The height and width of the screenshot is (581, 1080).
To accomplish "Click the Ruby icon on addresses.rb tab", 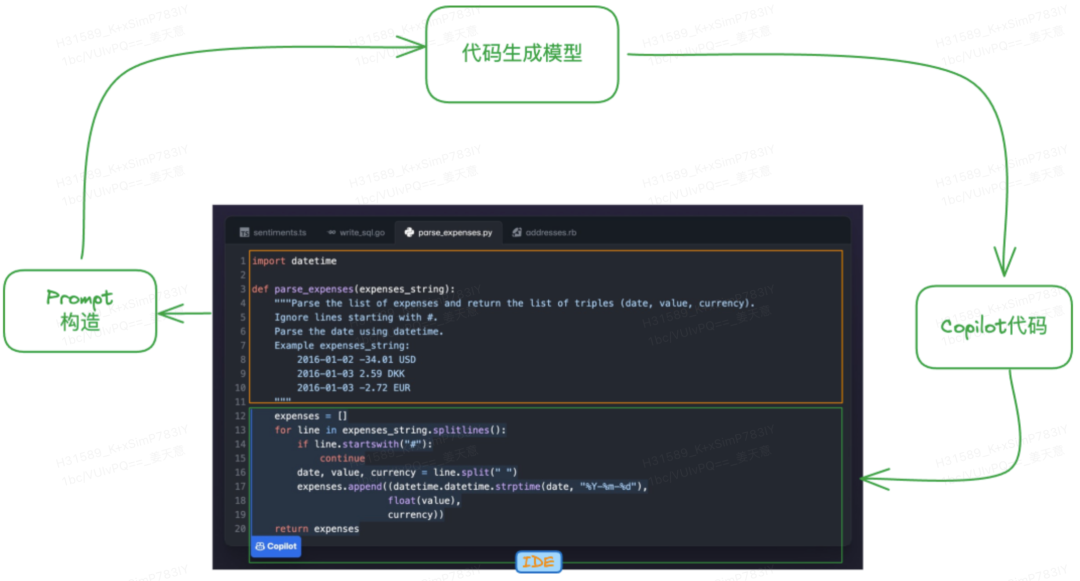I will click(516, 232).
